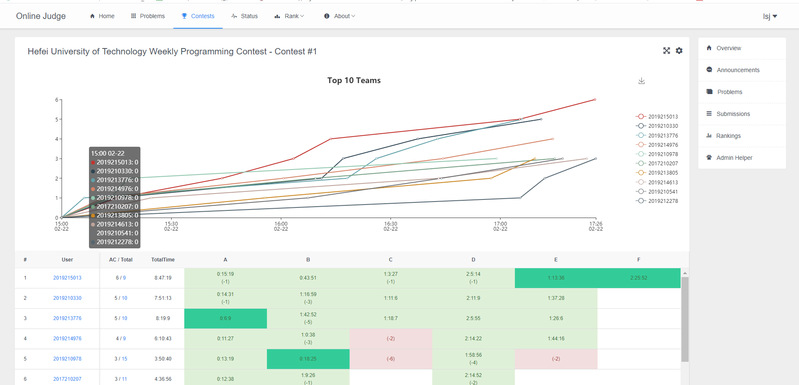
Task: Download the chart image icon
Action: tap(642, 80)
